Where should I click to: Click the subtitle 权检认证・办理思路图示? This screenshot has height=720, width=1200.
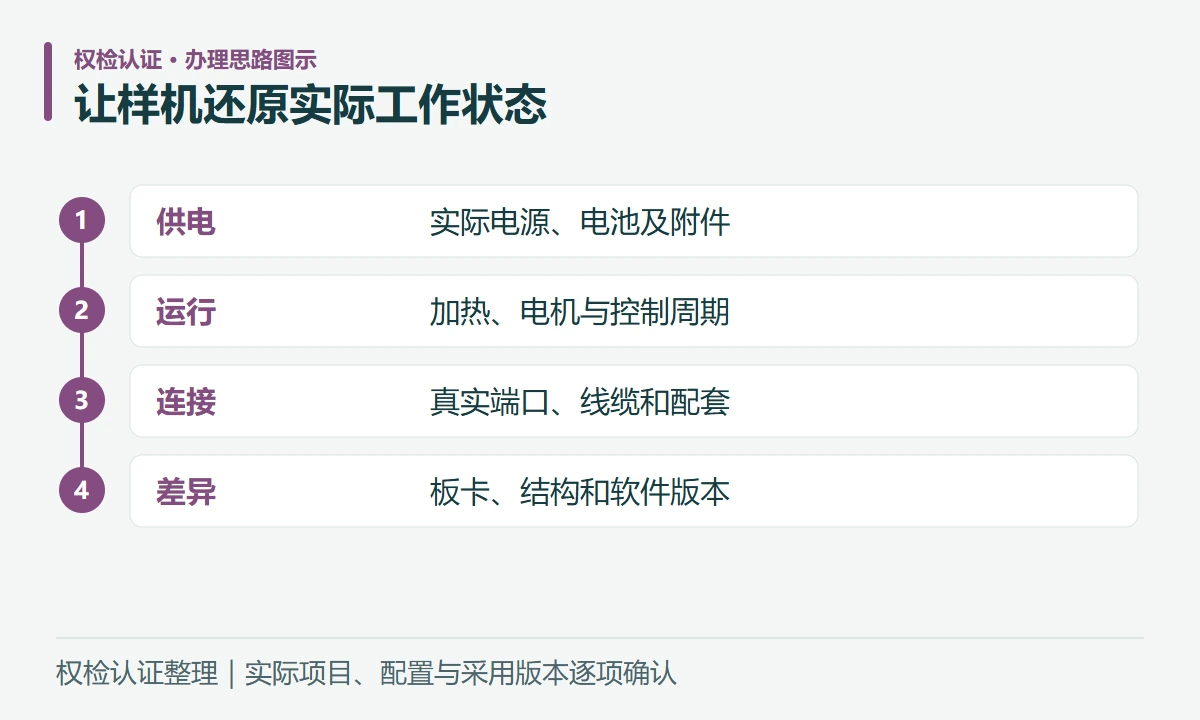195,59
